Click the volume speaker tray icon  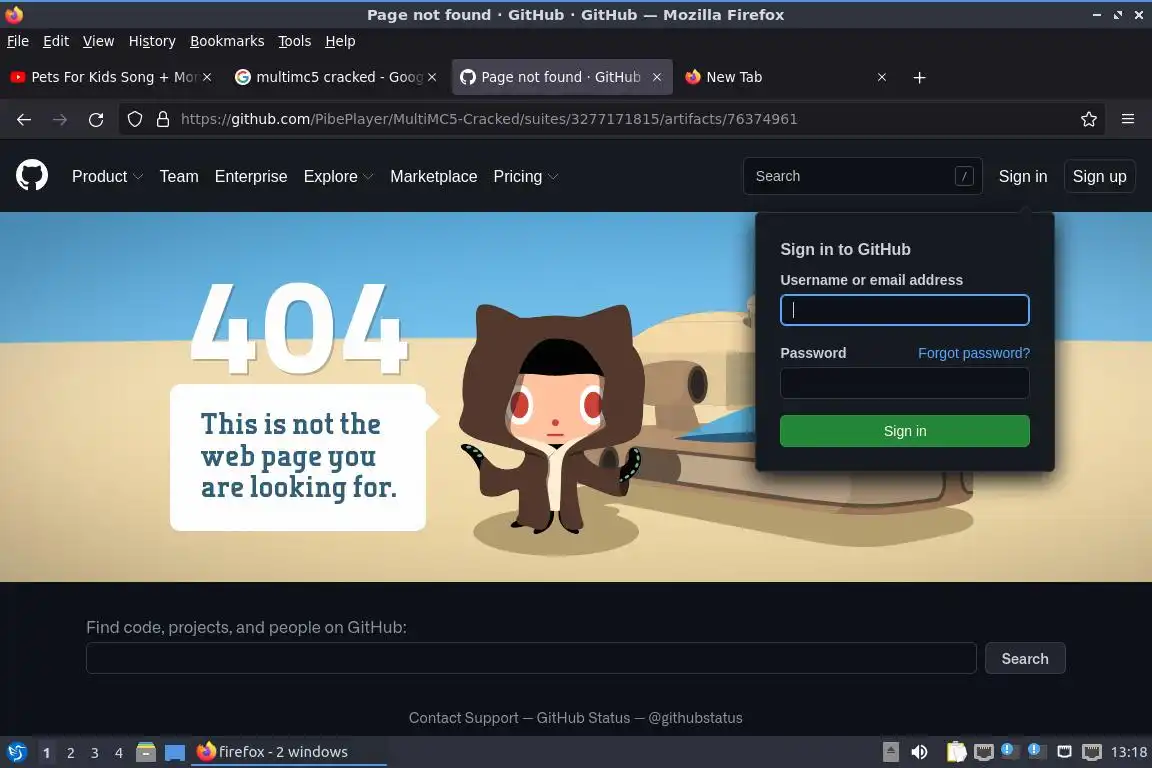pyautogui.click(x=919, y=752)
